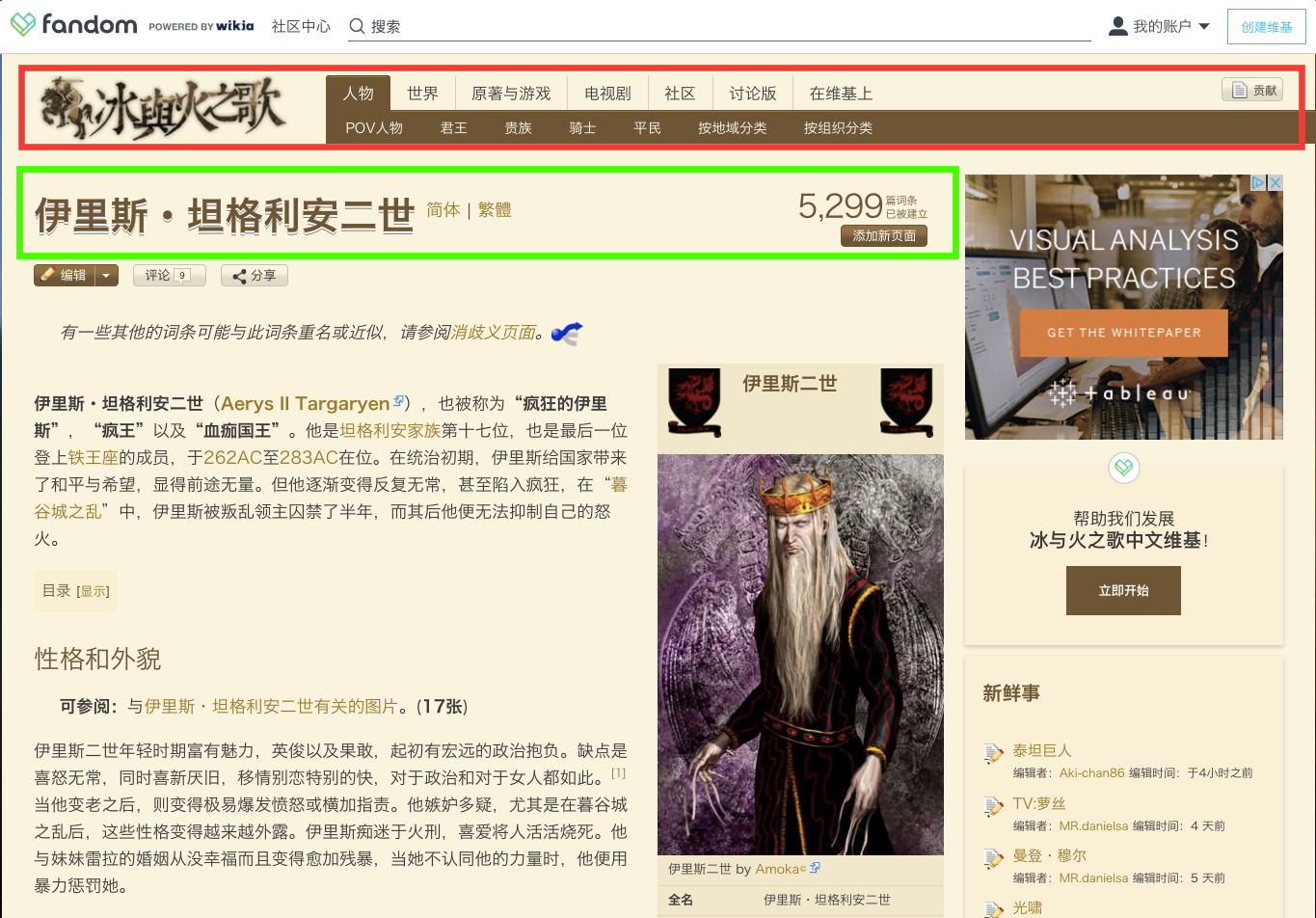This screenshot has height=918, width=1316.
Task: Click the 冰與火之歌 wiki logo
Action: (x=162, y=108)
